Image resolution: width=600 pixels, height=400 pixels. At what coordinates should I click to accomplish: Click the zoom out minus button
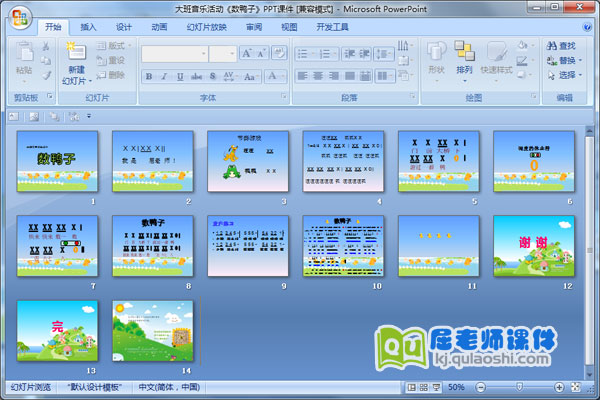(x=481, y=387)
